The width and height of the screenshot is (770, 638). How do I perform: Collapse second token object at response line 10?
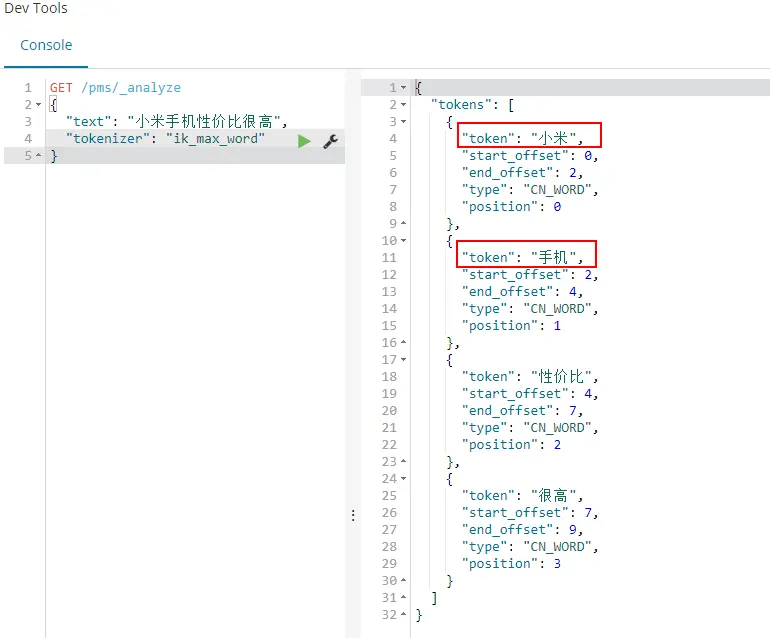click(x=404, y=241)
